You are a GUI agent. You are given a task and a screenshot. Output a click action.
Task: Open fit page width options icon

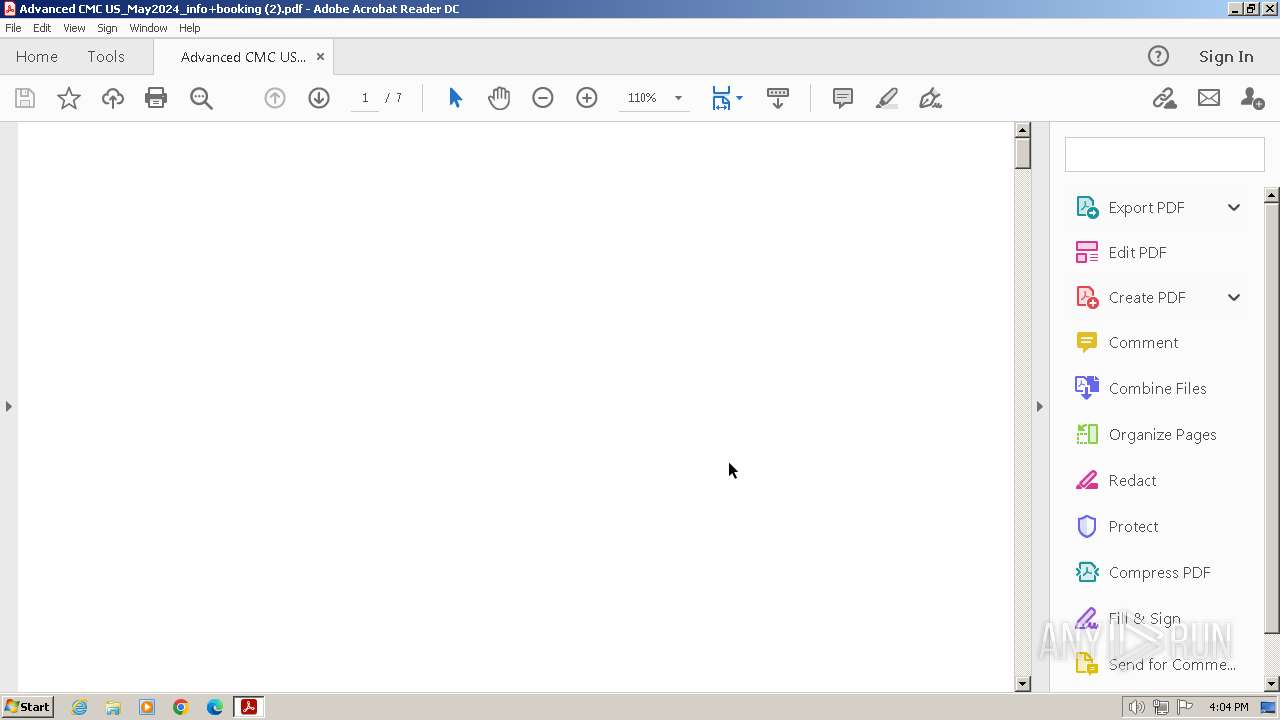727,98
